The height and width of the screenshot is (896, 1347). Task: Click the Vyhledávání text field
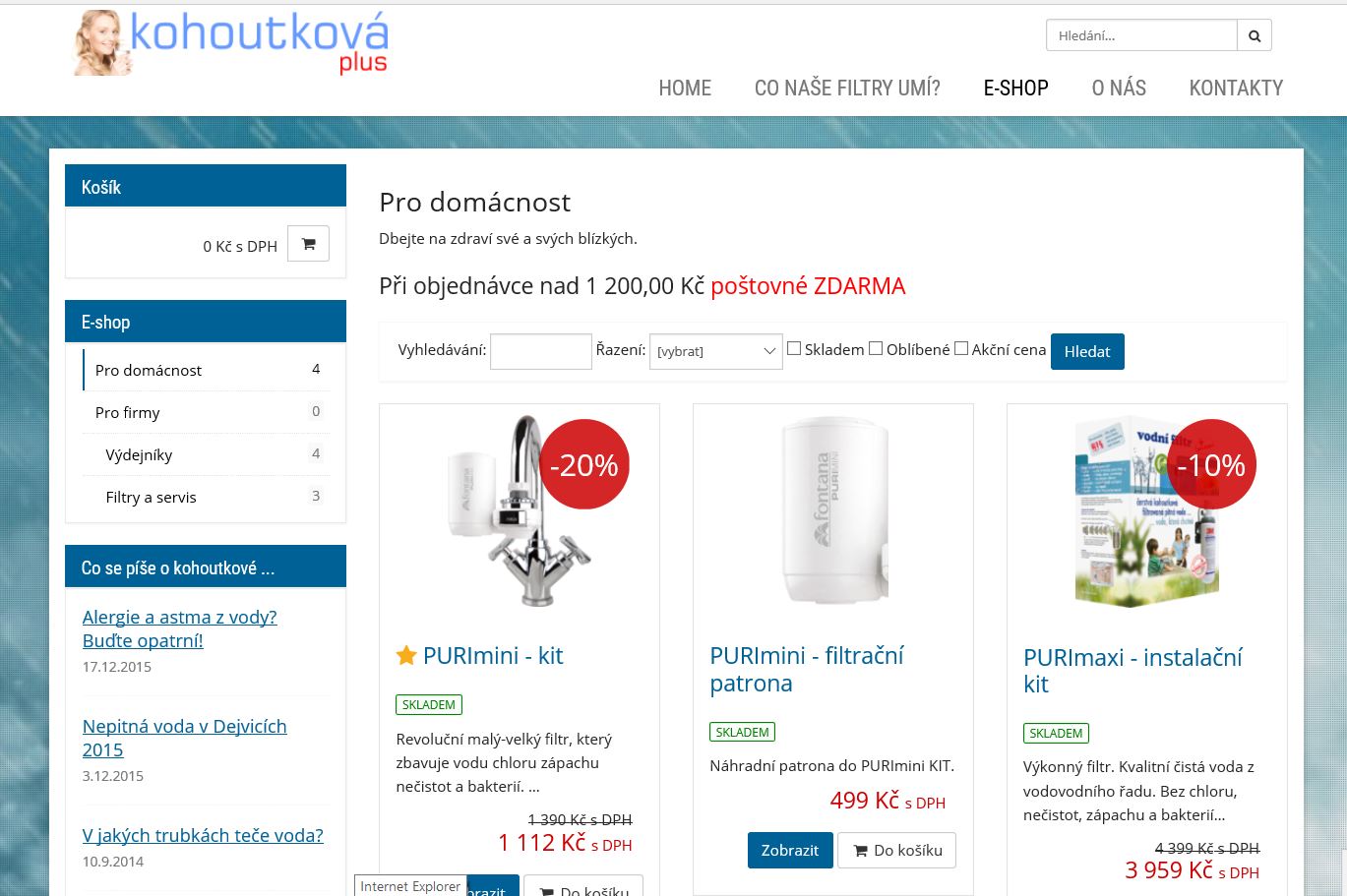(x=541, y=351)
